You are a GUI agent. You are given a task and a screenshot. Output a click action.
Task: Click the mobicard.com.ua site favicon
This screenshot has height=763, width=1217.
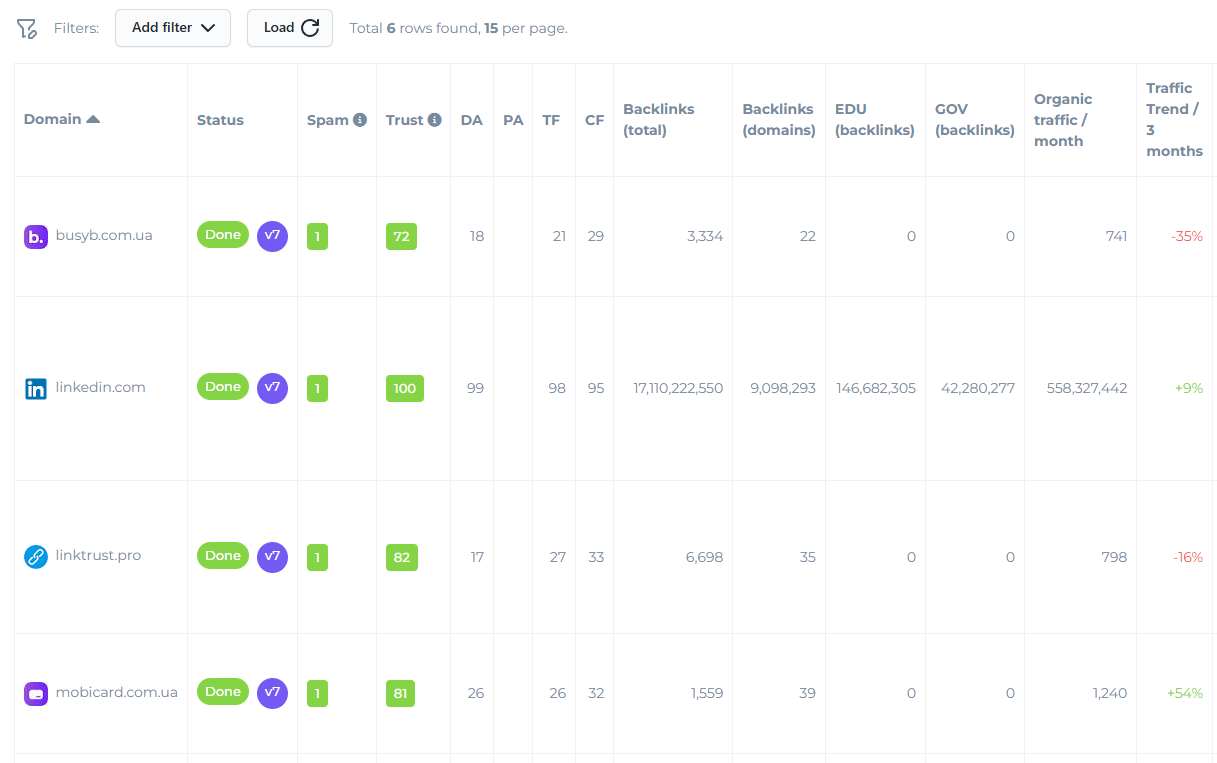pos(36,692)
